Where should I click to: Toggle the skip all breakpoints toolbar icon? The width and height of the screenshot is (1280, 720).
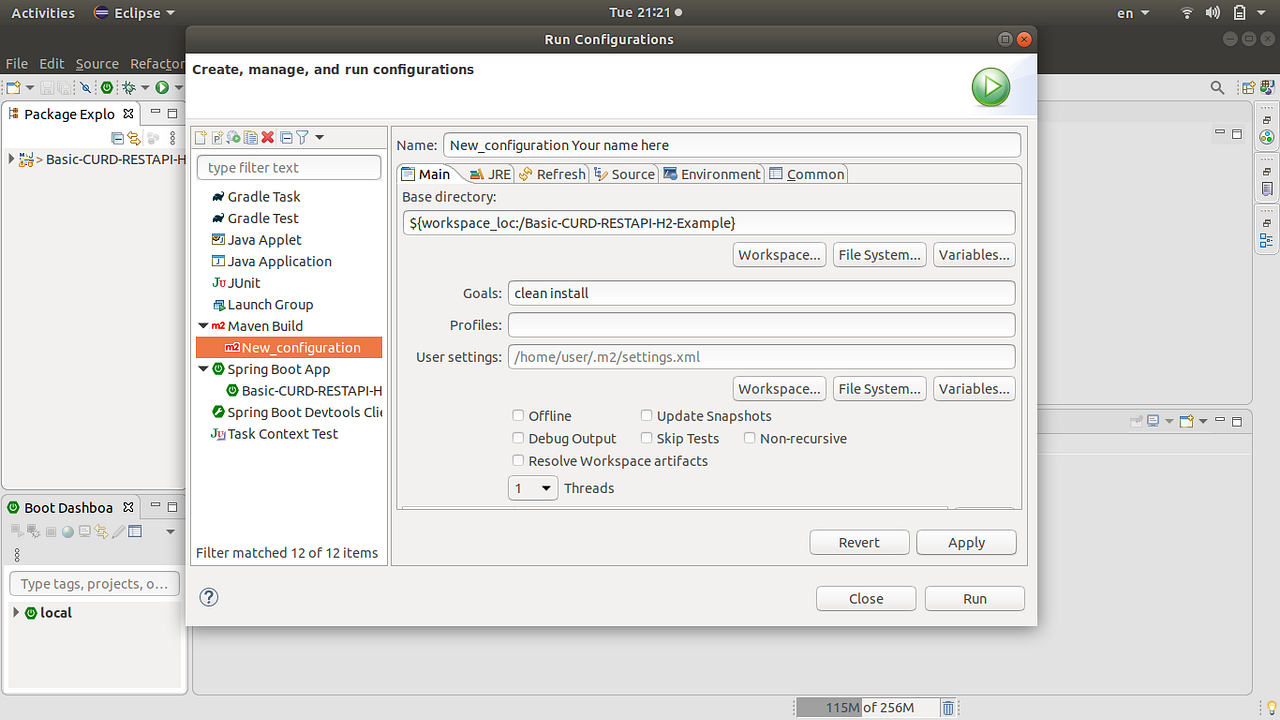(85, 88)
